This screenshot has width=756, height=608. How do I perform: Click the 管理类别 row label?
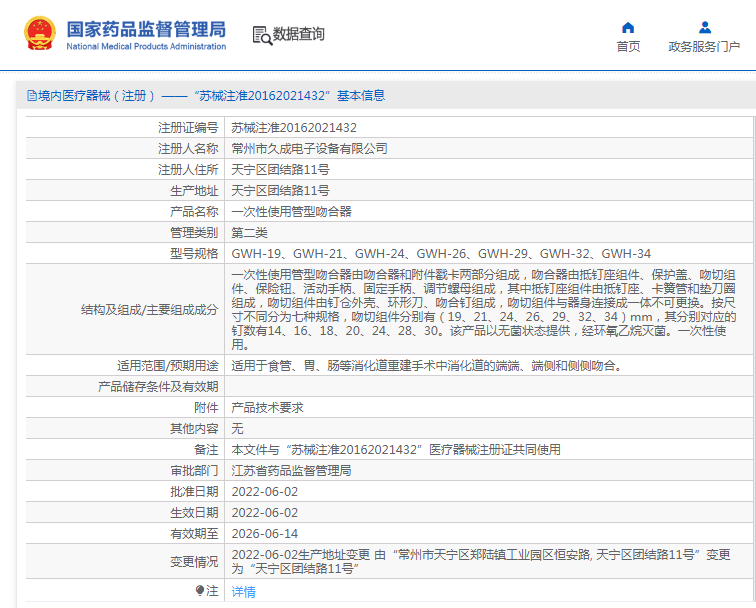[x=194, y=232]
